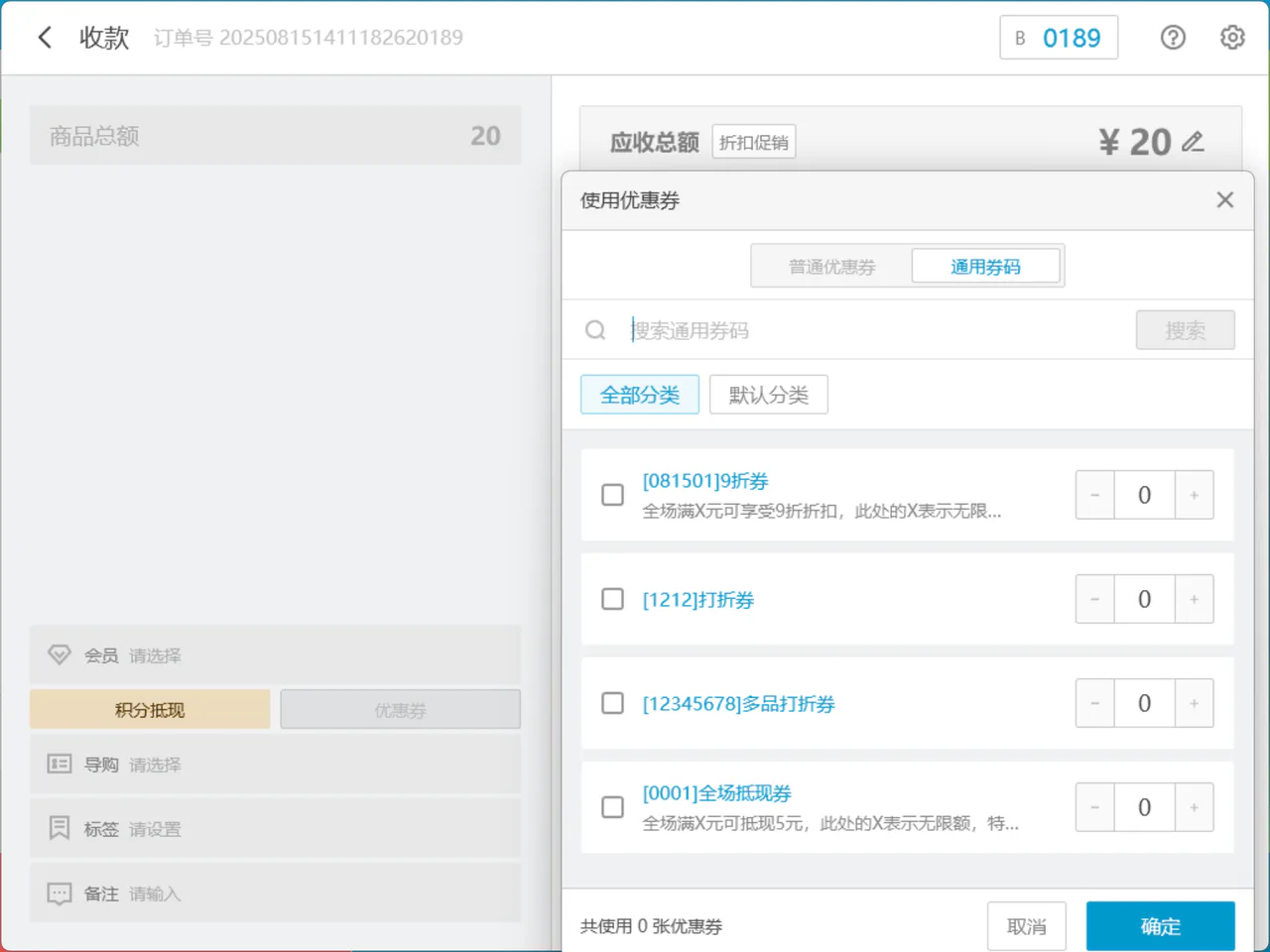This screenshot has height=952, width=1270.
Task: Open the [0001]全场抵现券 coupon link
Action: (x=717, y=793)
